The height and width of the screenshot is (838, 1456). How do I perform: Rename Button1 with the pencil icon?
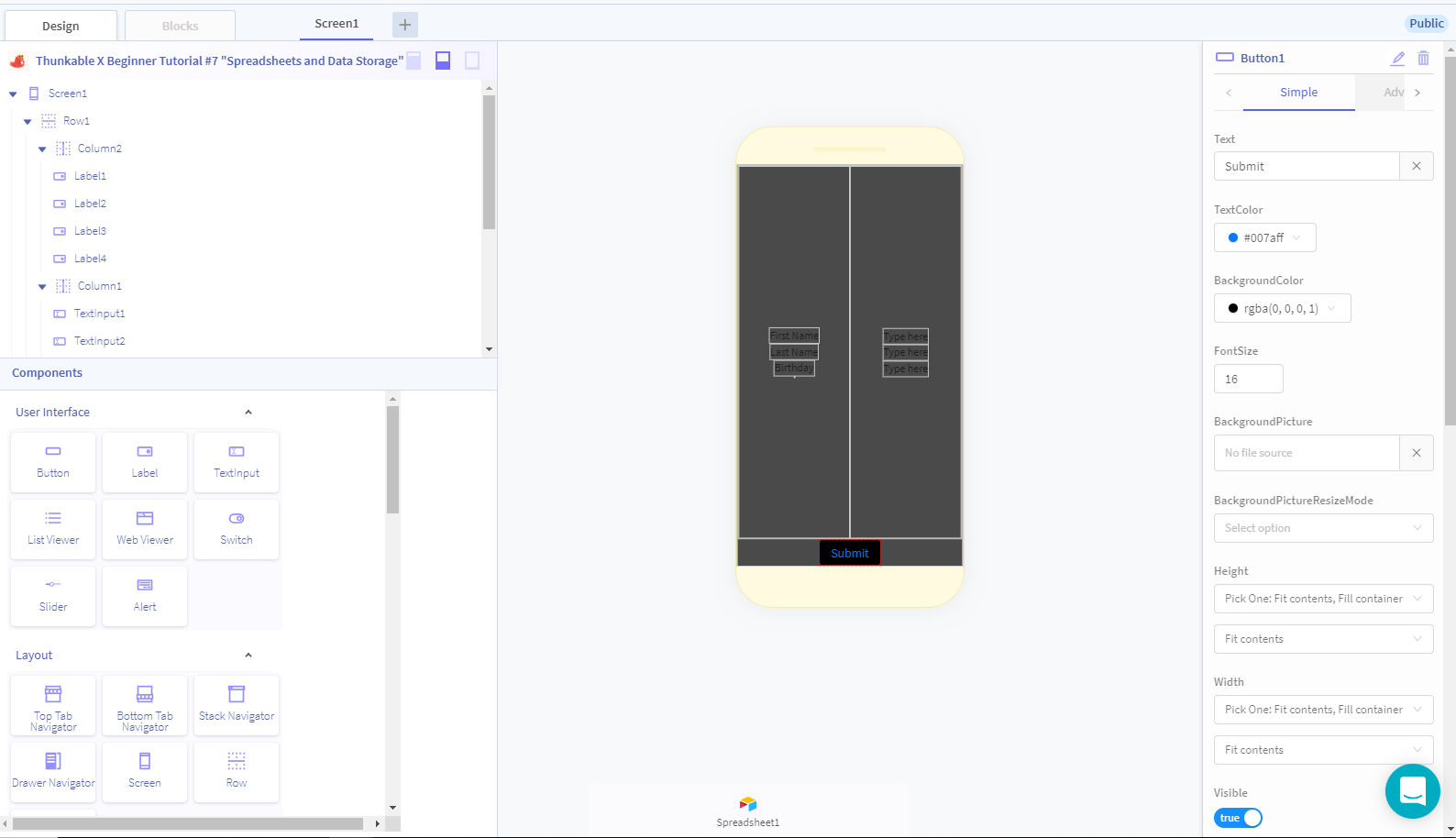1397,58
